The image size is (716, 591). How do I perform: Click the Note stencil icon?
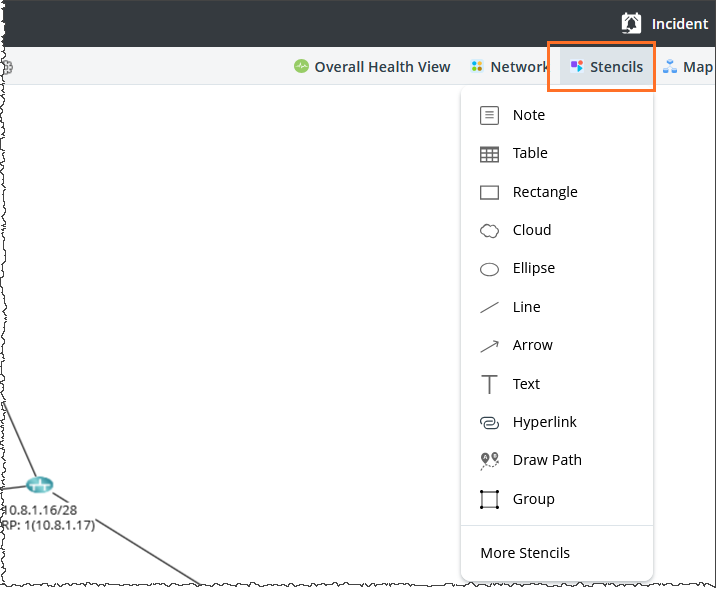[489, 116]
